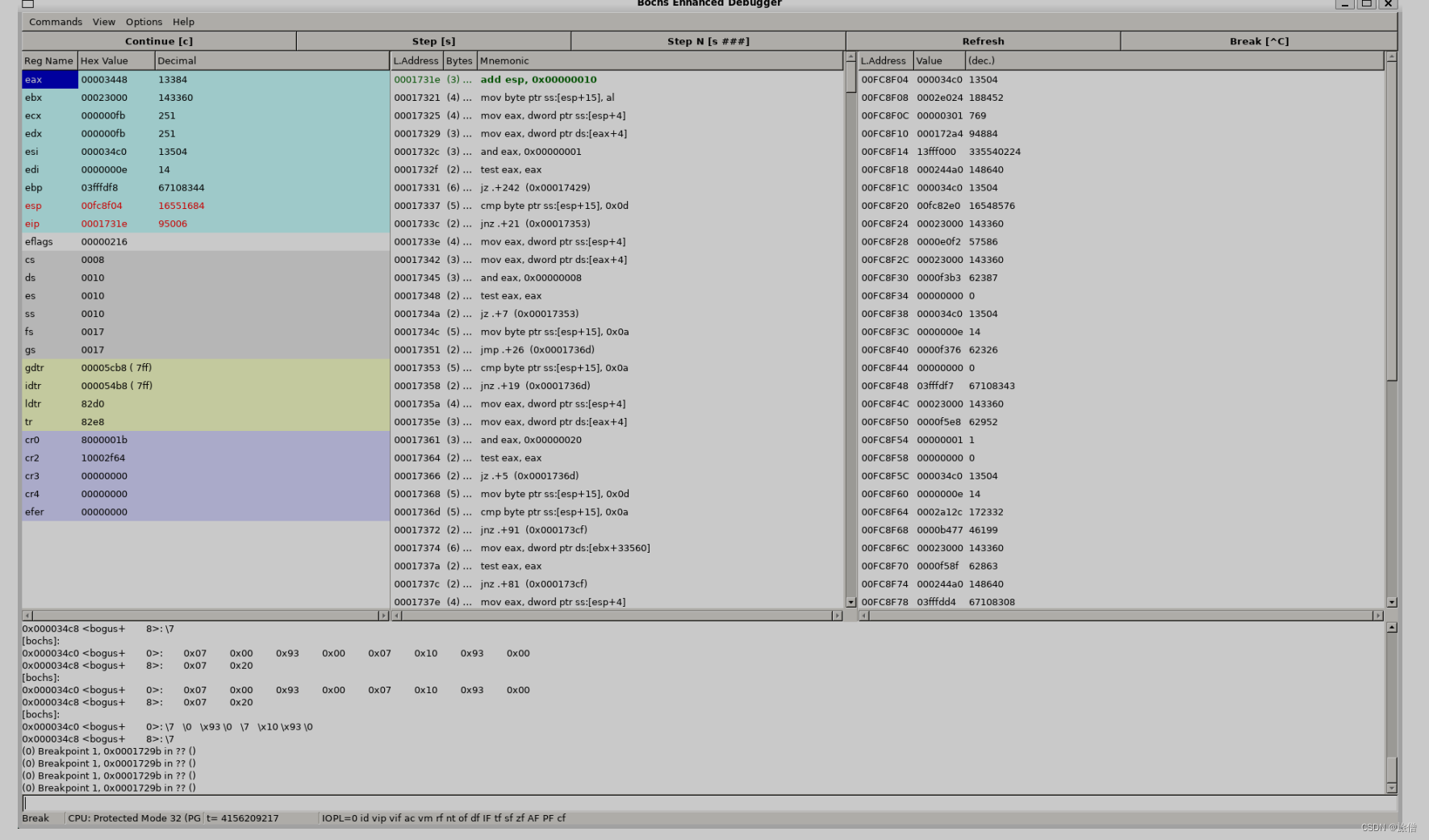1429x840 pixels.
Task: Click the Mnemonic column header
Action: click(660, 61)
